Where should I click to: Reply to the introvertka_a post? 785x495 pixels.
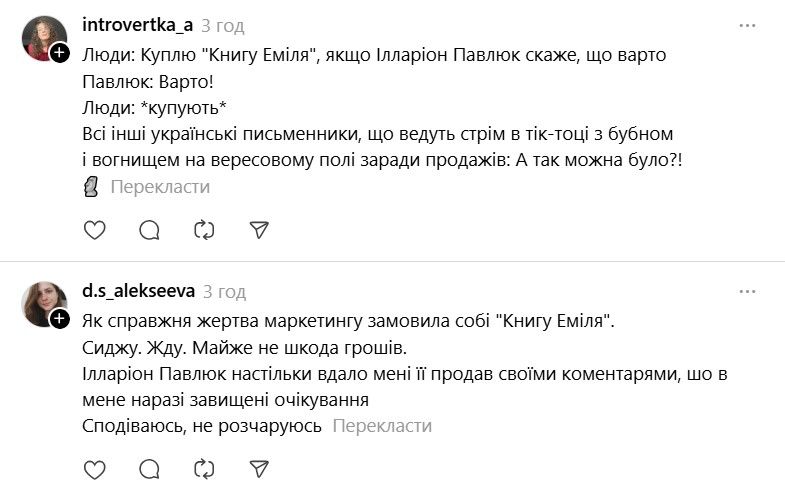[149, 230]
